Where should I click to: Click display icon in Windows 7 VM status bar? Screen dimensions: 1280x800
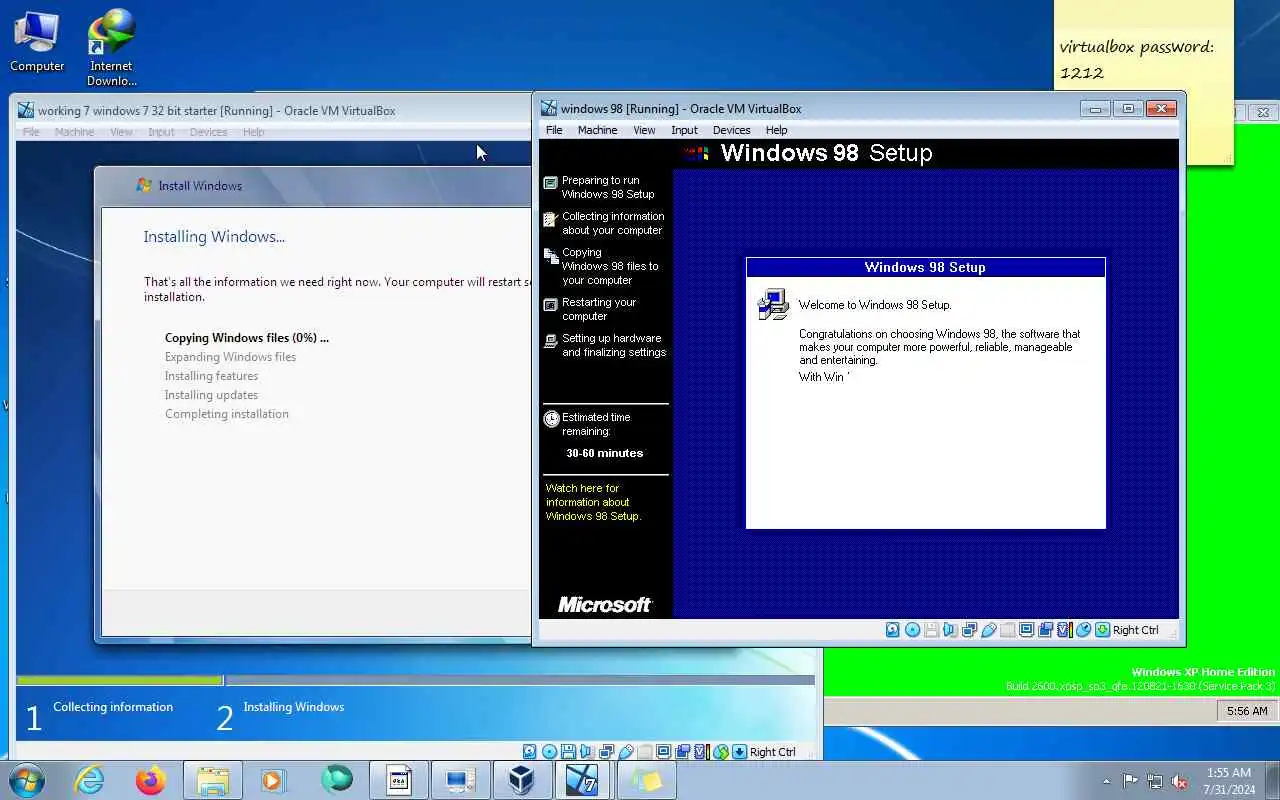tap(664, 752)
